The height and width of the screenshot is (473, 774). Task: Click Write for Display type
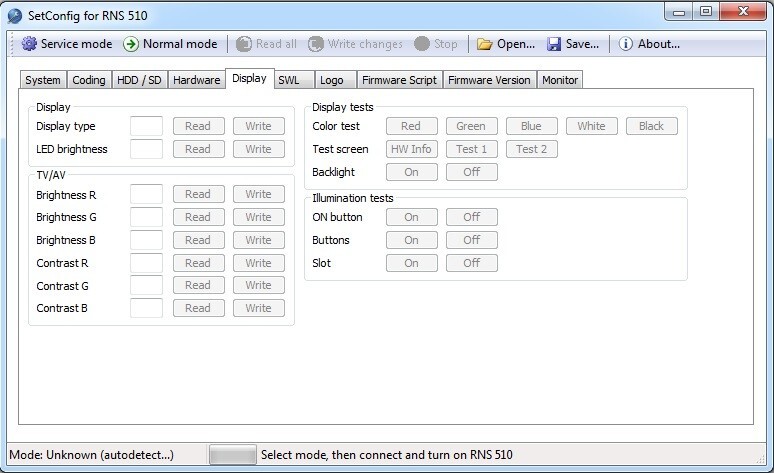point(259,126)
